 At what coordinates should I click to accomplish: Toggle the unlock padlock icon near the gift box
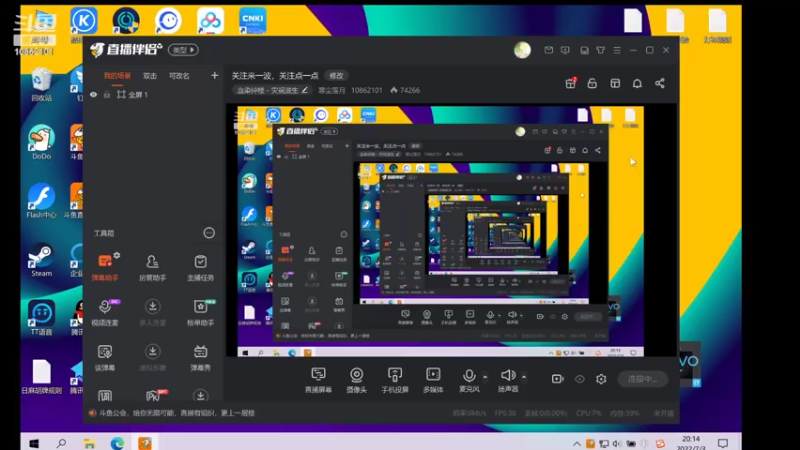tap(592, 83)
